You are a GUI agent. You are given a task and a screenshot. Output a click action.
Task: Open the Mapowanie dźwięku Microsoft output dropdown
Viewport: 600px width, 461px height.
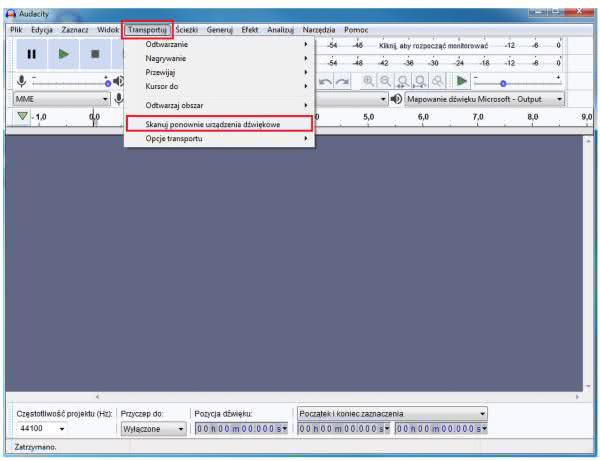pos(559,99)
